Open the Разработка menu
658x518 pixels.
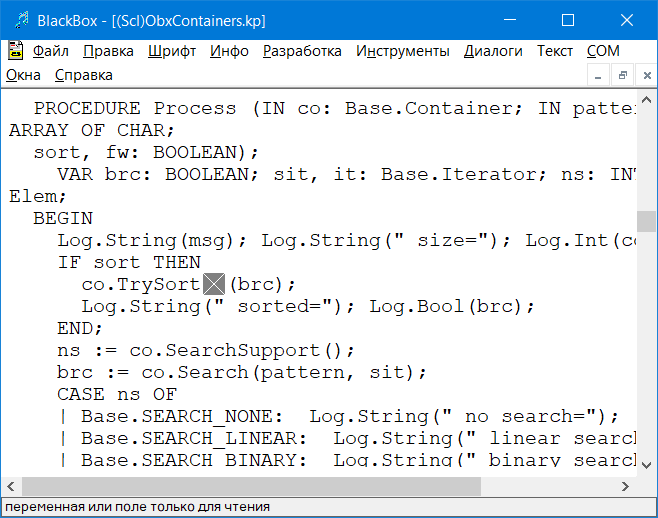(x=302, y=51)
